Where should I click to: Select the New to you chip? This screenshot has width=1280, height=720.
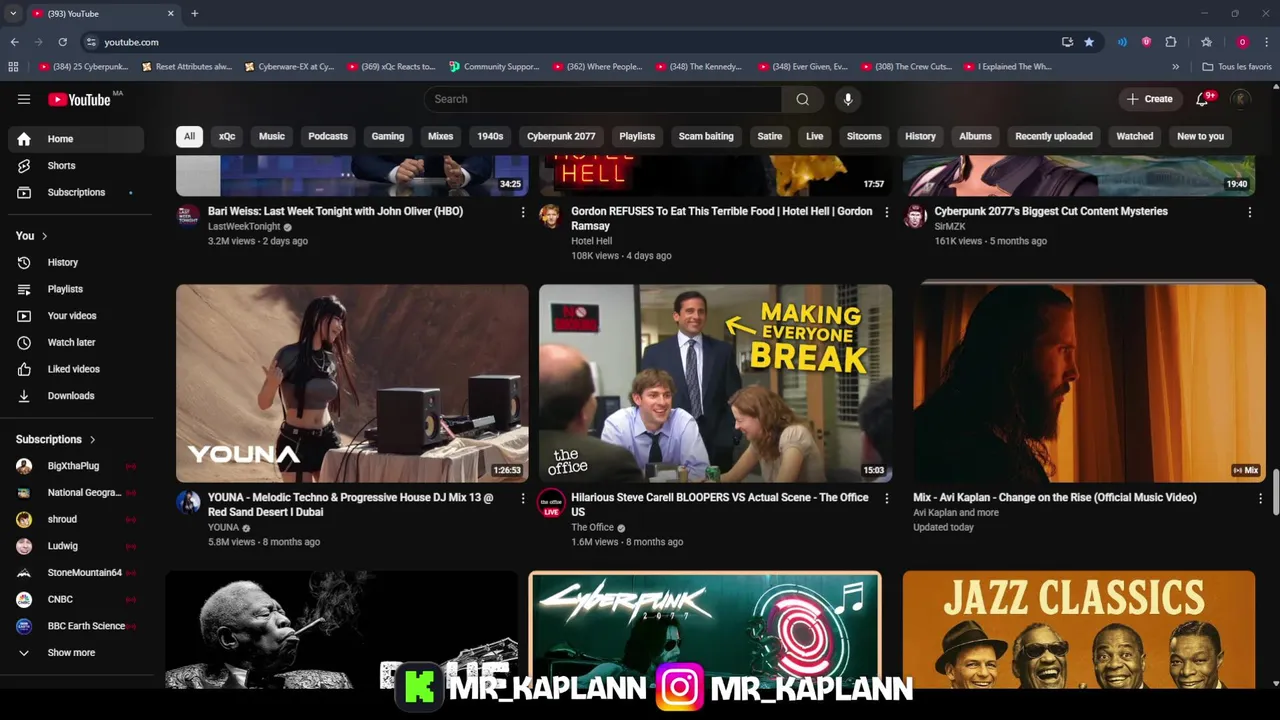(x=1200, y=136)
